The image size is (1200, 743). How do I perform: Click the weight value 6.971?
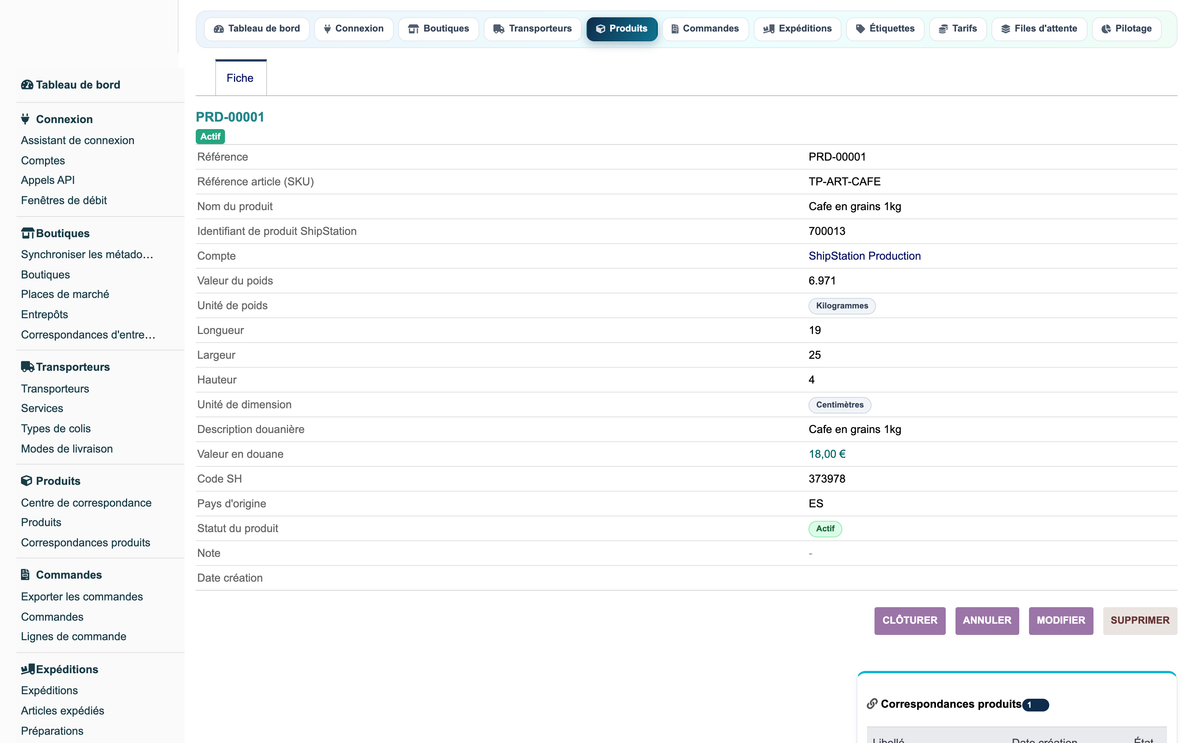822,281
